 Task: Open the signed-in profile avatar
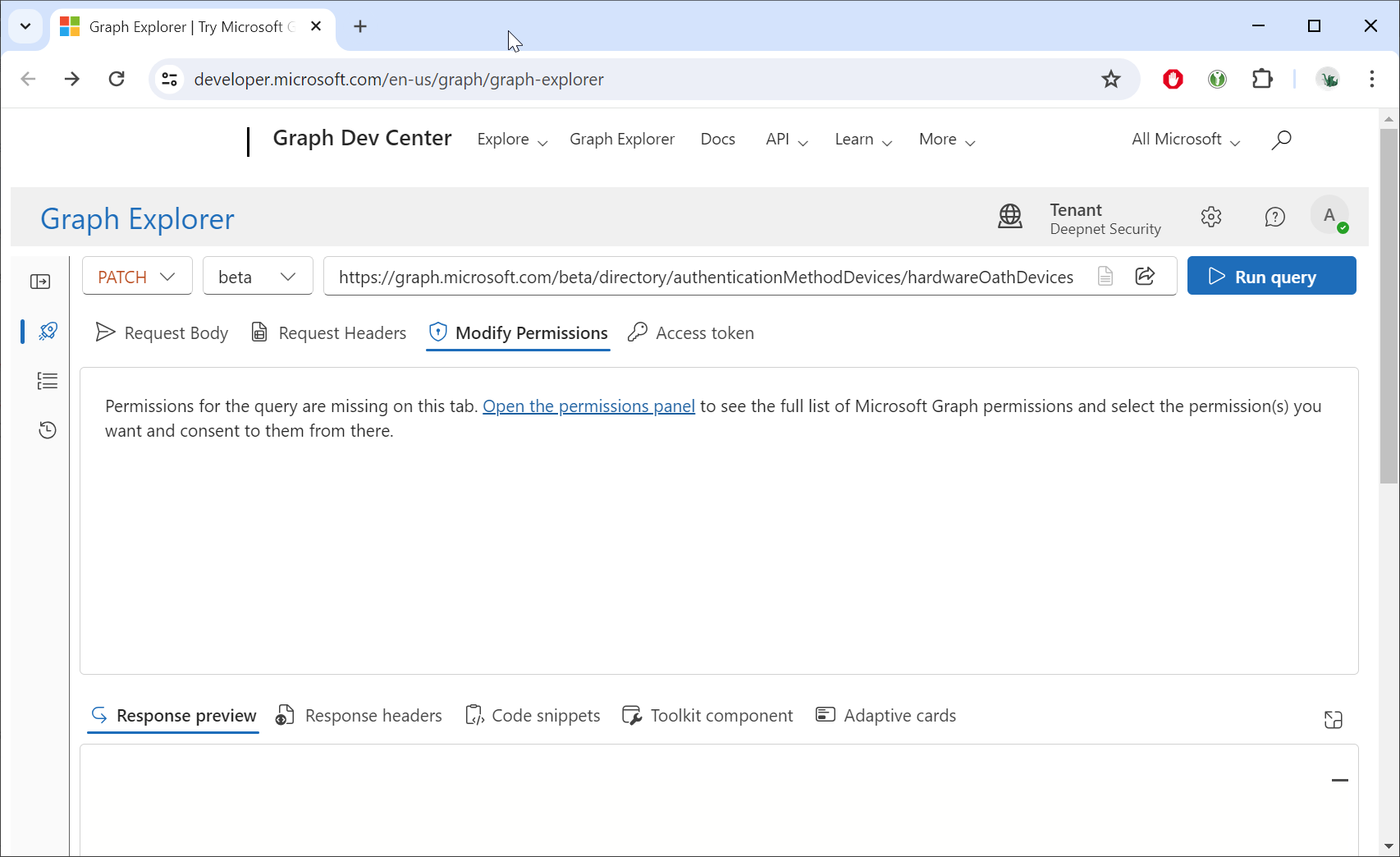[1329, 216]
